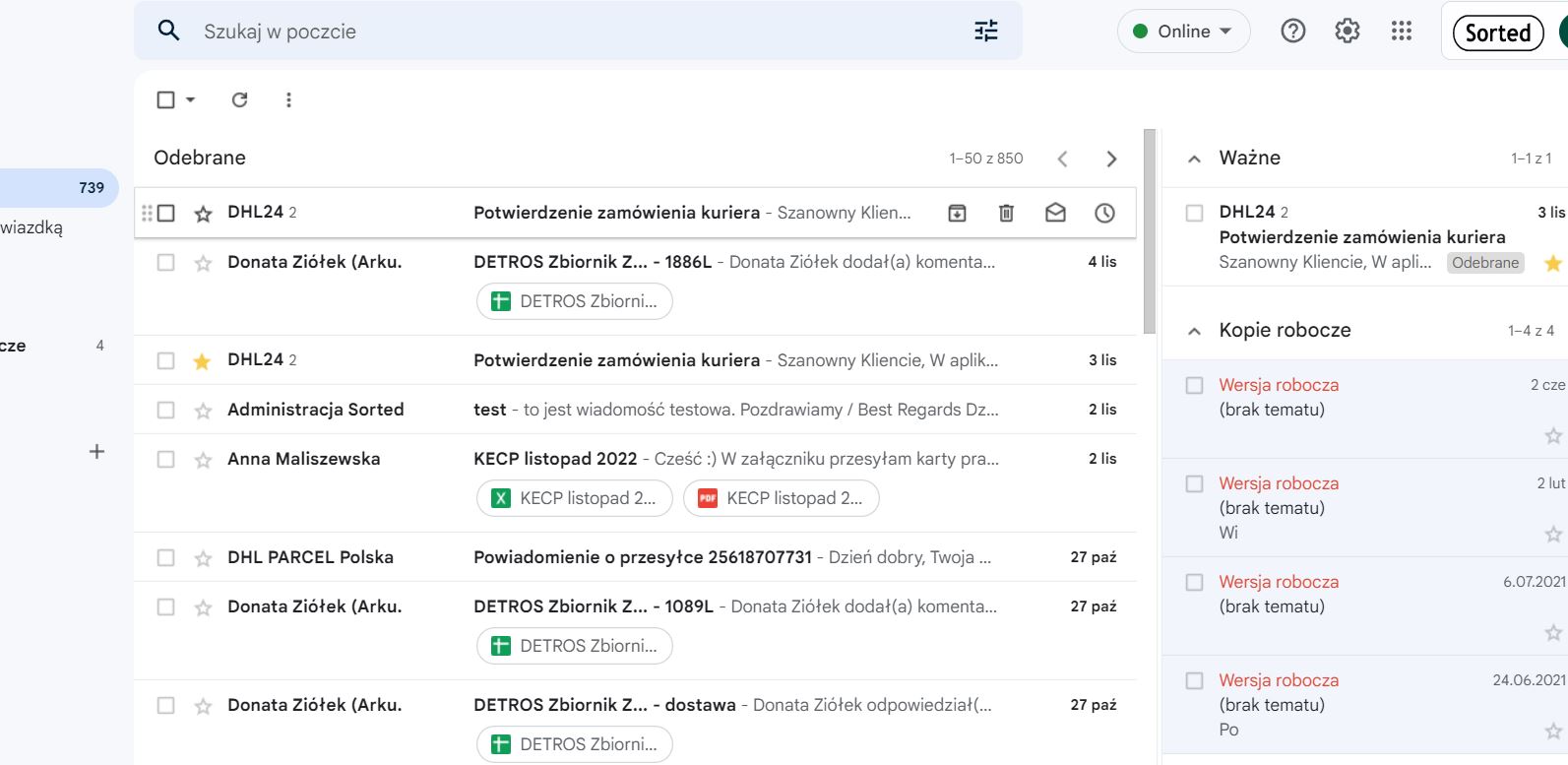Open search filter options in search bar

pos(985,32)
